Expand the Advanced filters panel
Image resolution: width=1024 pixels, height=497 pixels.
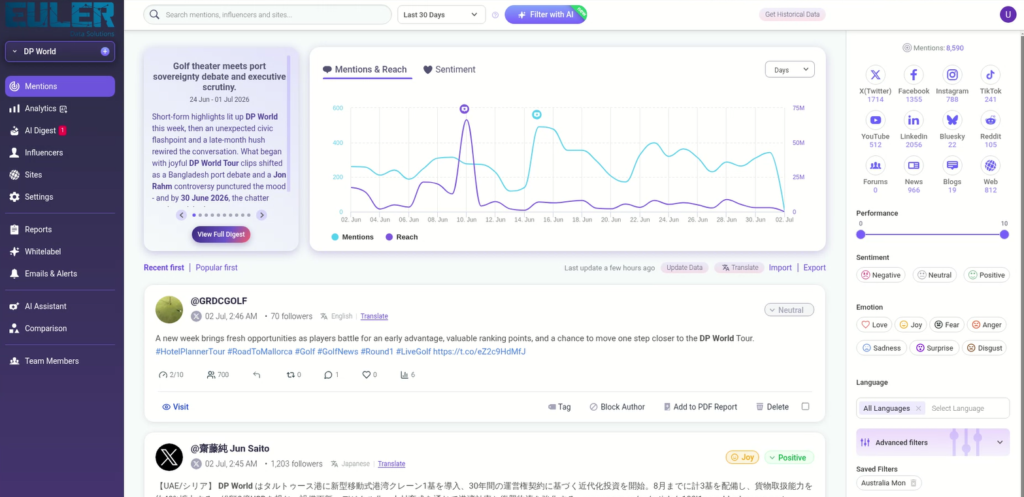pyautogui.click(x=933, y=442)
